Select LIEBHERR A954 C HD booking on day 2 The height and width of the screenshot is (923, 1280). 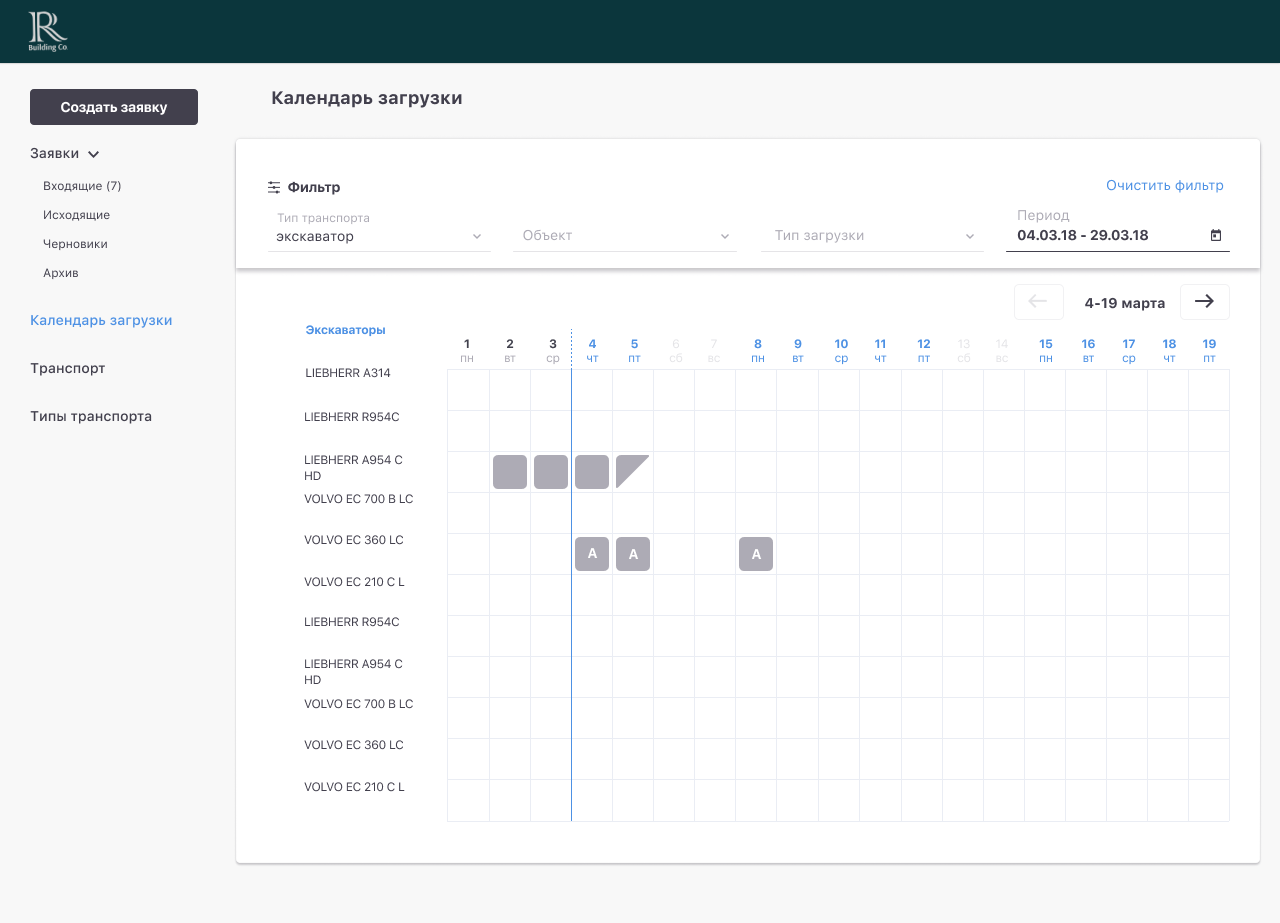pos(510,472)
